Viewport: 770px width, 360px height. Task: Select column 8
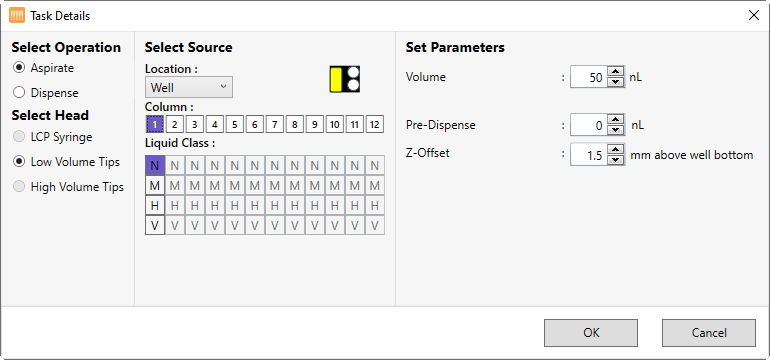tap(295, 125)
